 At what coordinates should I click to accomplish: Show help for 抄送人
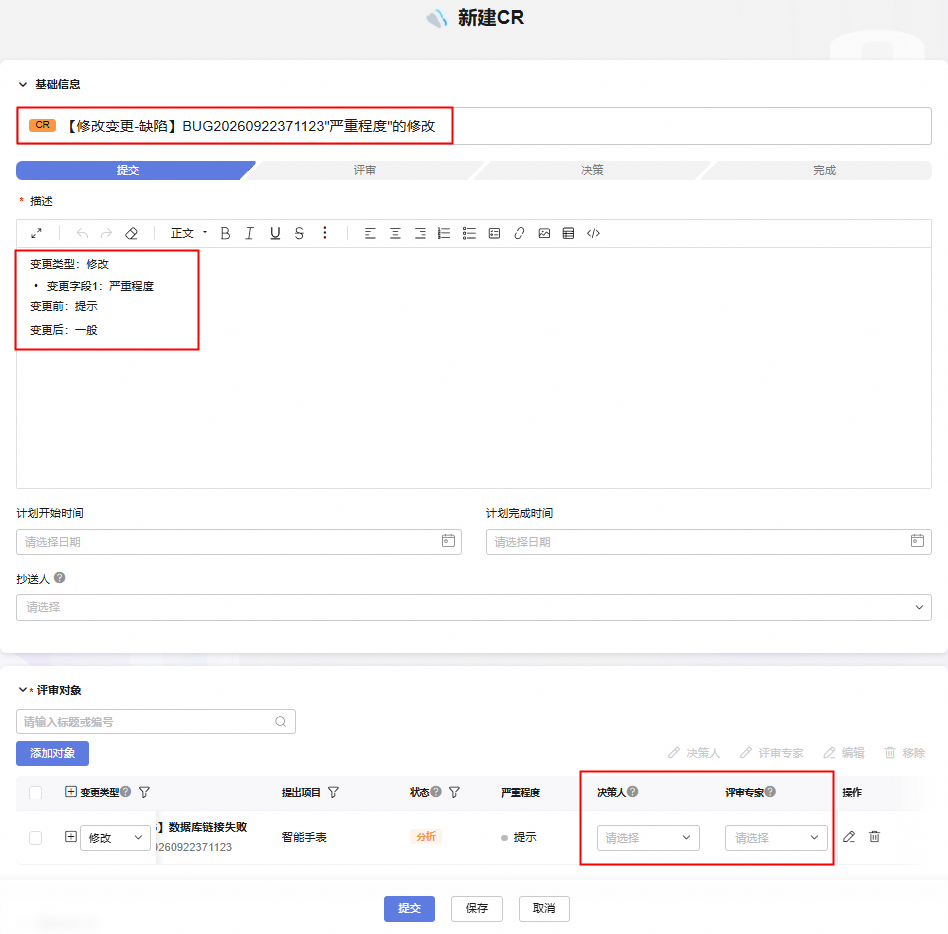[x=59, y=578]
